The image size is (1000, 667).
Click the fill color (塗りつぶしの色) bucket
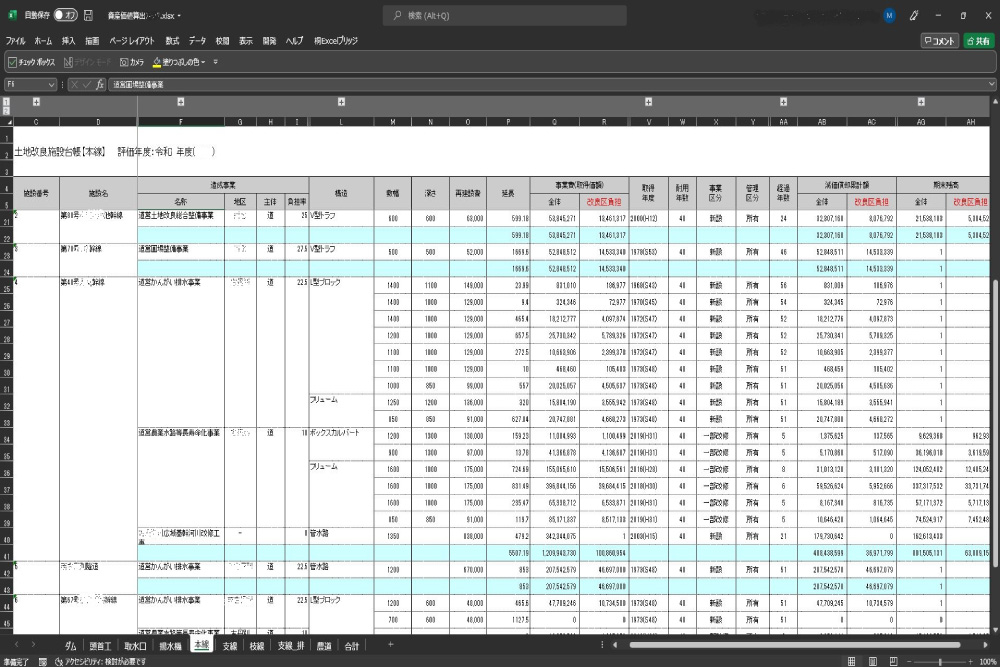coord(157,62)
